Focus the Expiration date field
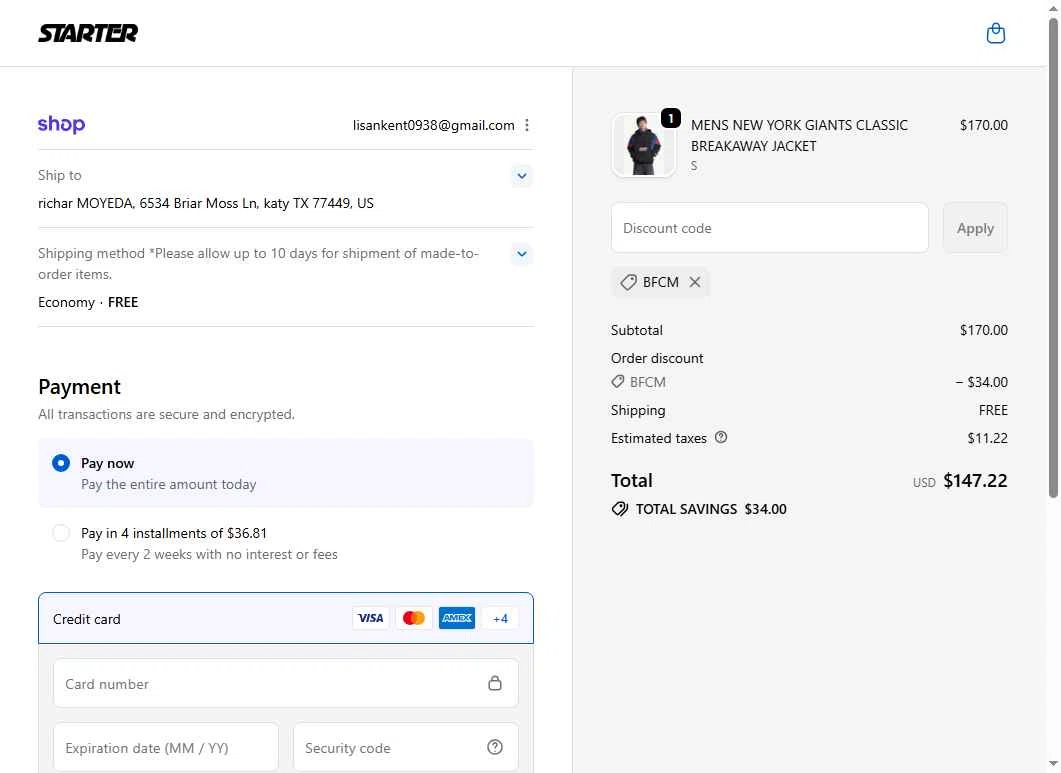The image size is (1061, 773). click(x=166, y=747)
